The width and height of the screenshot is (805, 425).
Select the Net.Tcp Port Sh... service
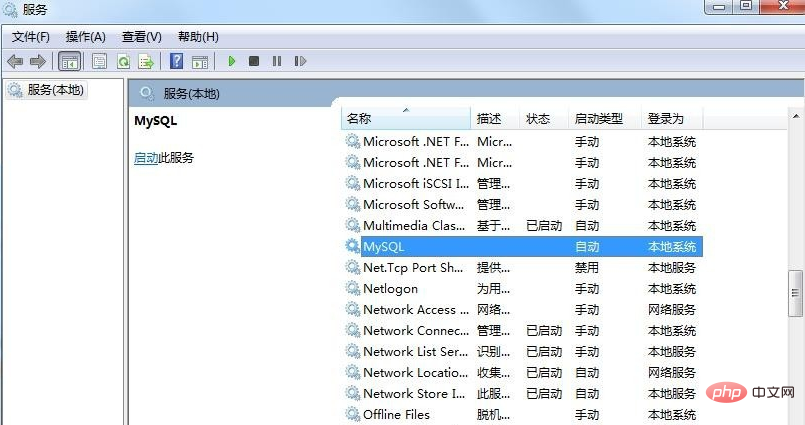point(523,268)
